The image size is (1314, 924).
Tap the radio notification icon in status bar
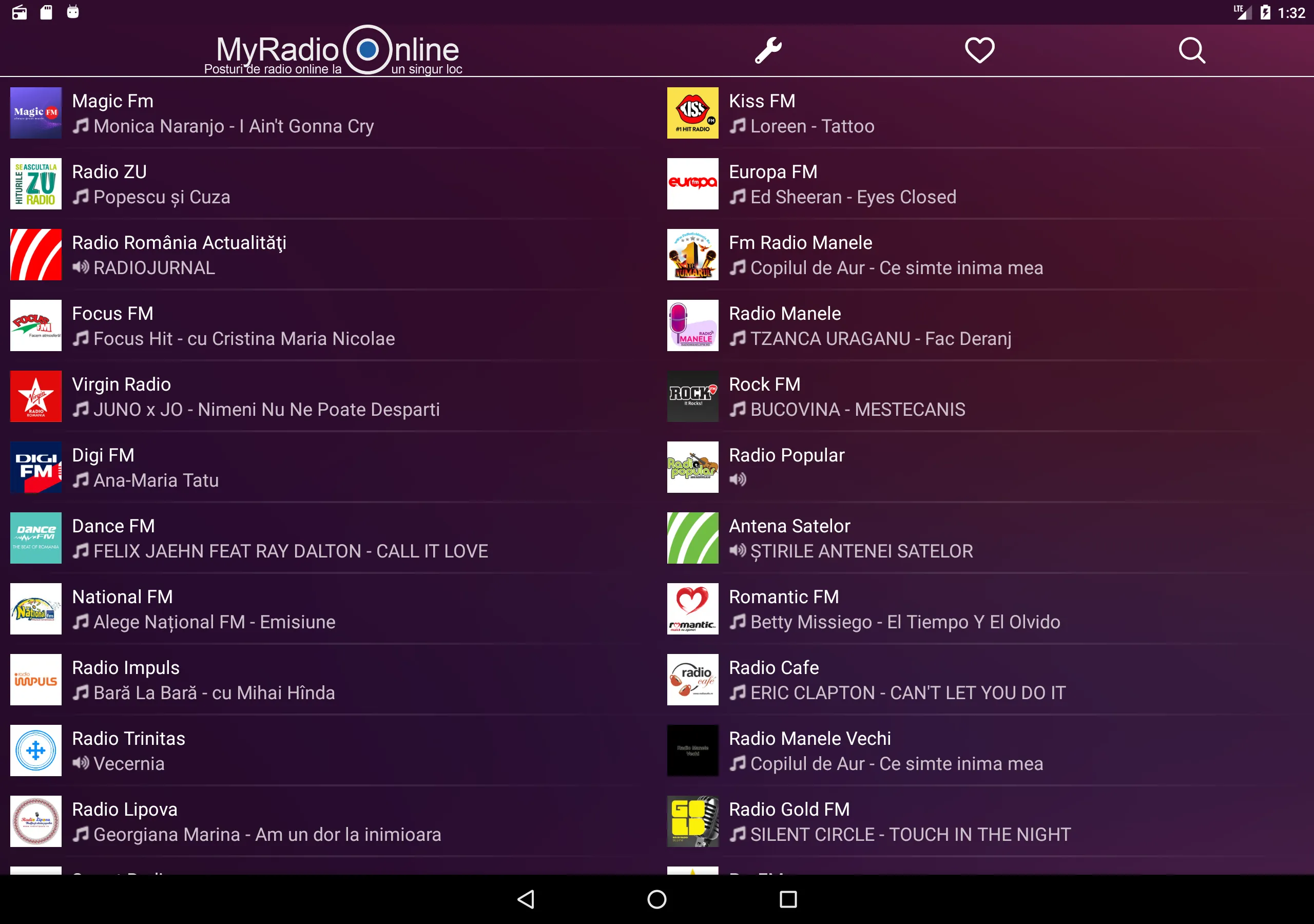pyautogui.click(x=20, y=12)
